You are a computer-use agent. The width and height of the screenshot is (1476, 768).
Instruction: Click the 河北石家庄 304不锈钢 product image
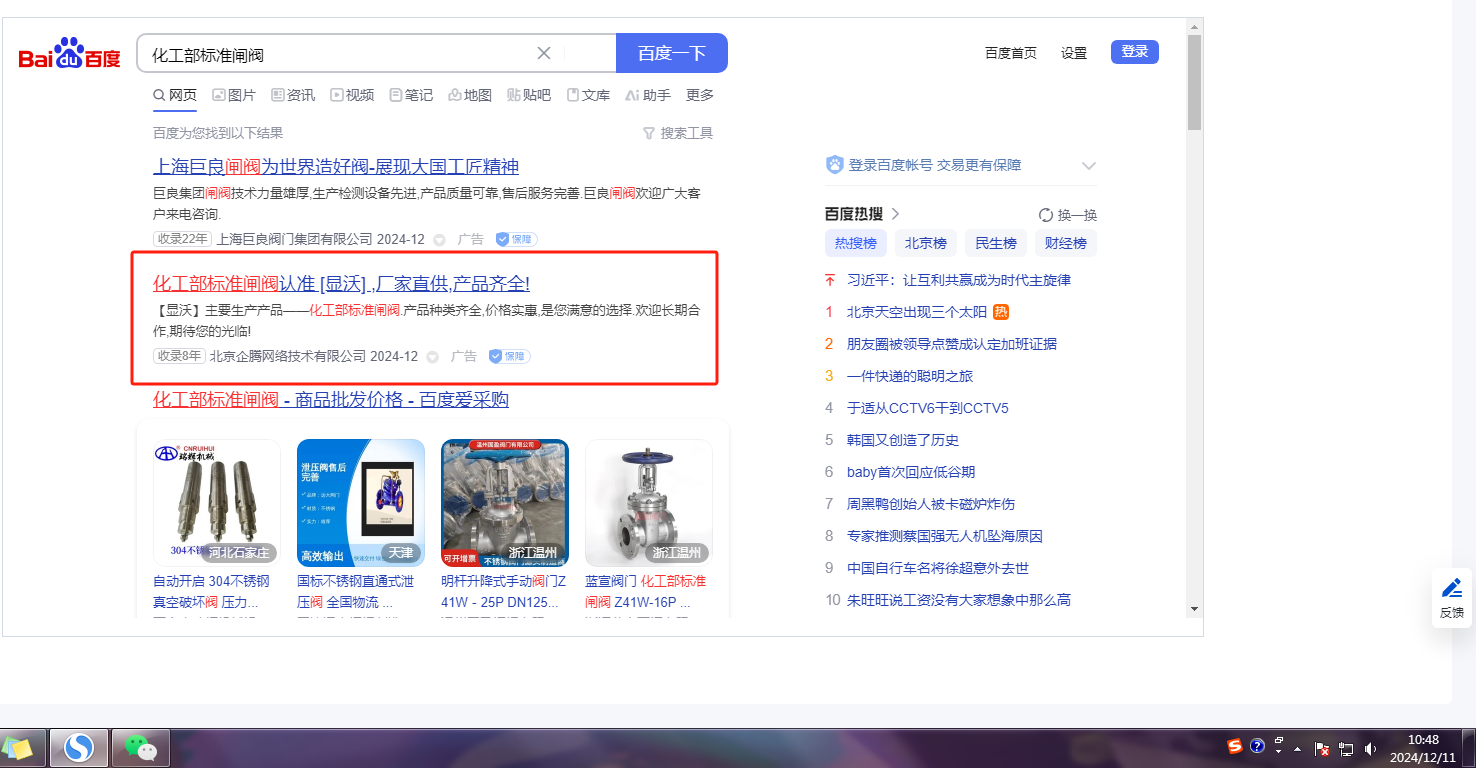point(217,503)
